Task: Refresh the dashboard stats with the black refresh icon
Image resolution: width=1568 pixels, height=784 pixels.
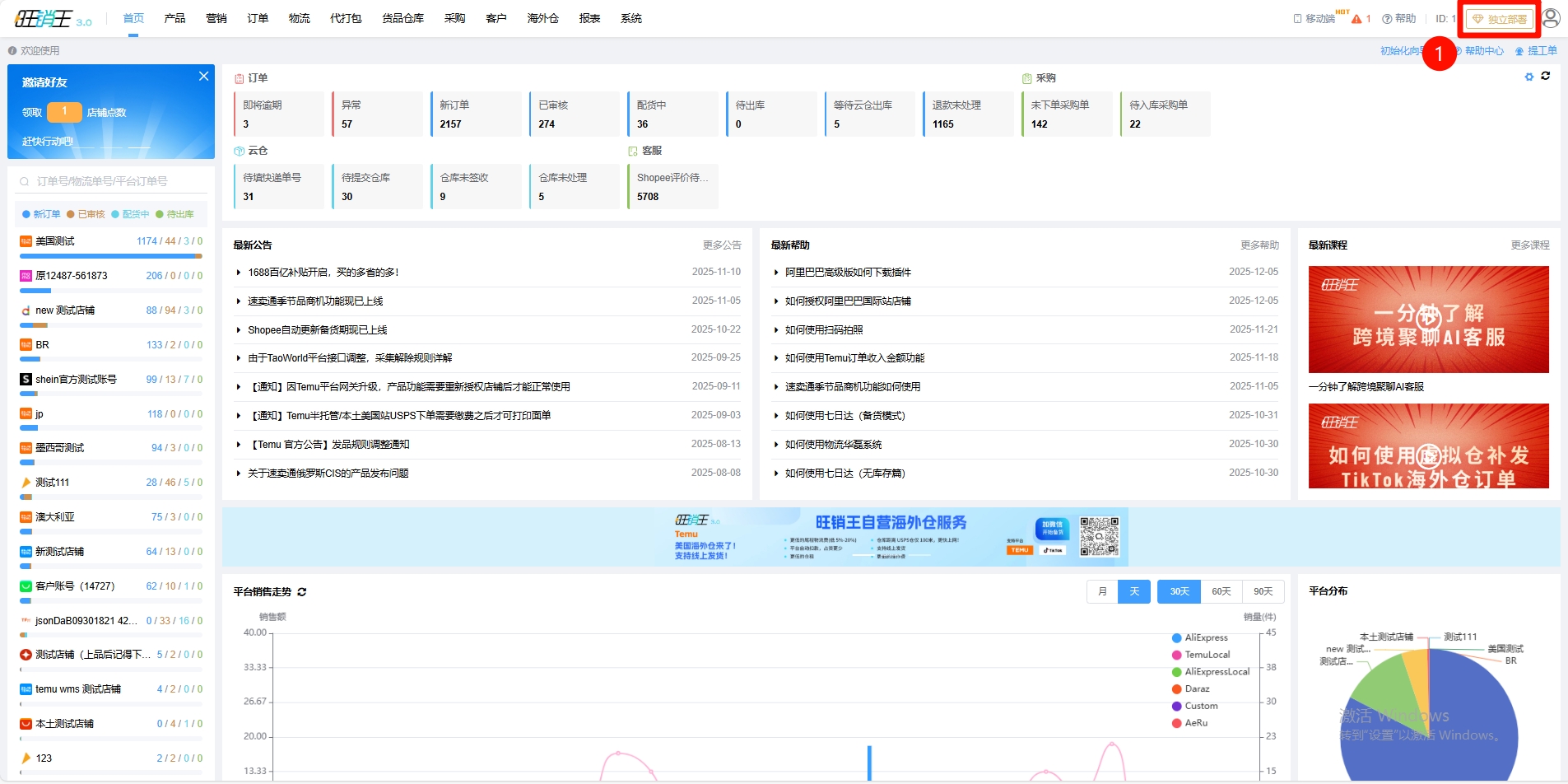Action: tap(1546, 76)
